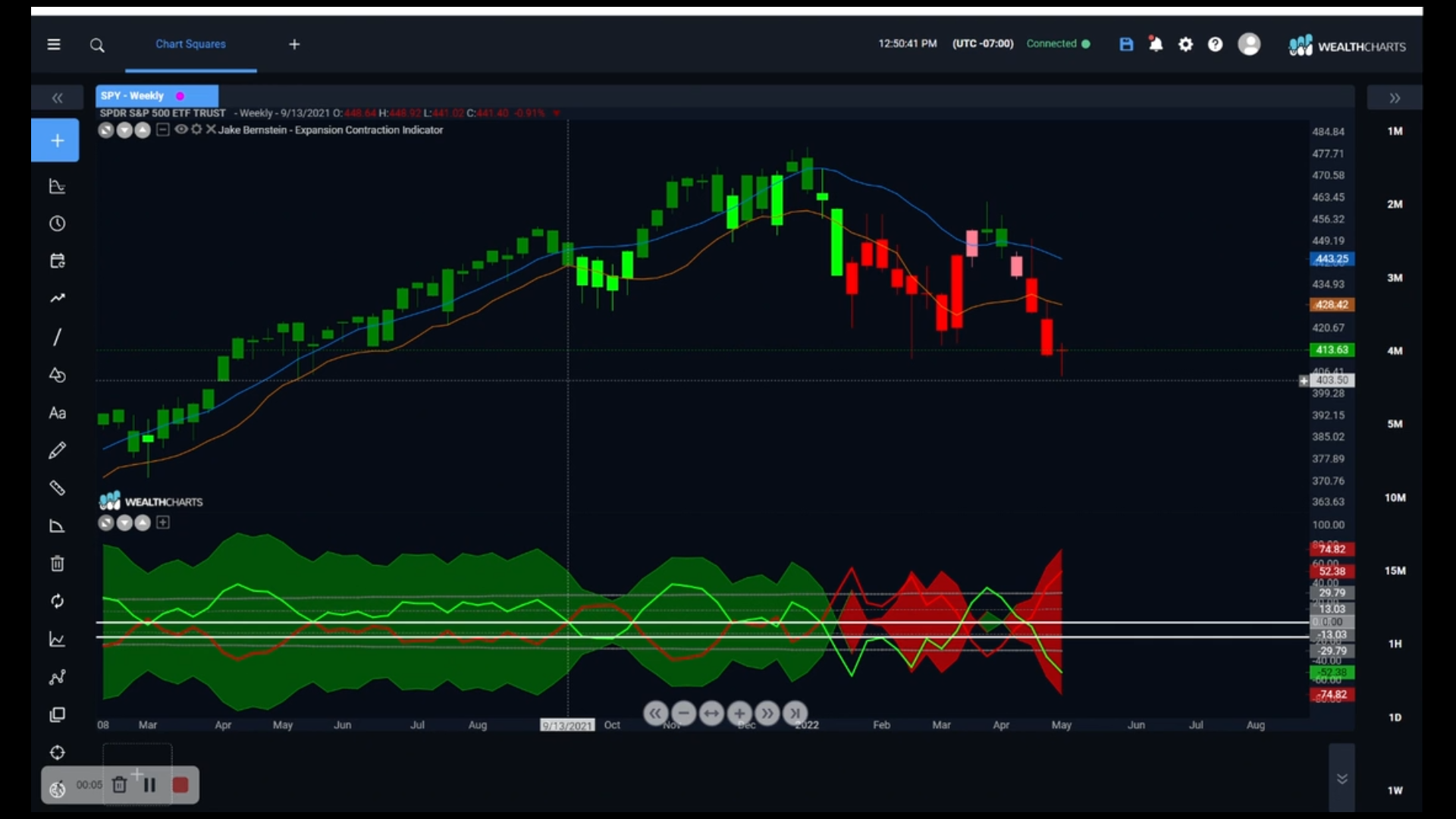The image size is (1456, 819).
Task: Move price pane up arrow button
Action: (x=142, y=130)
